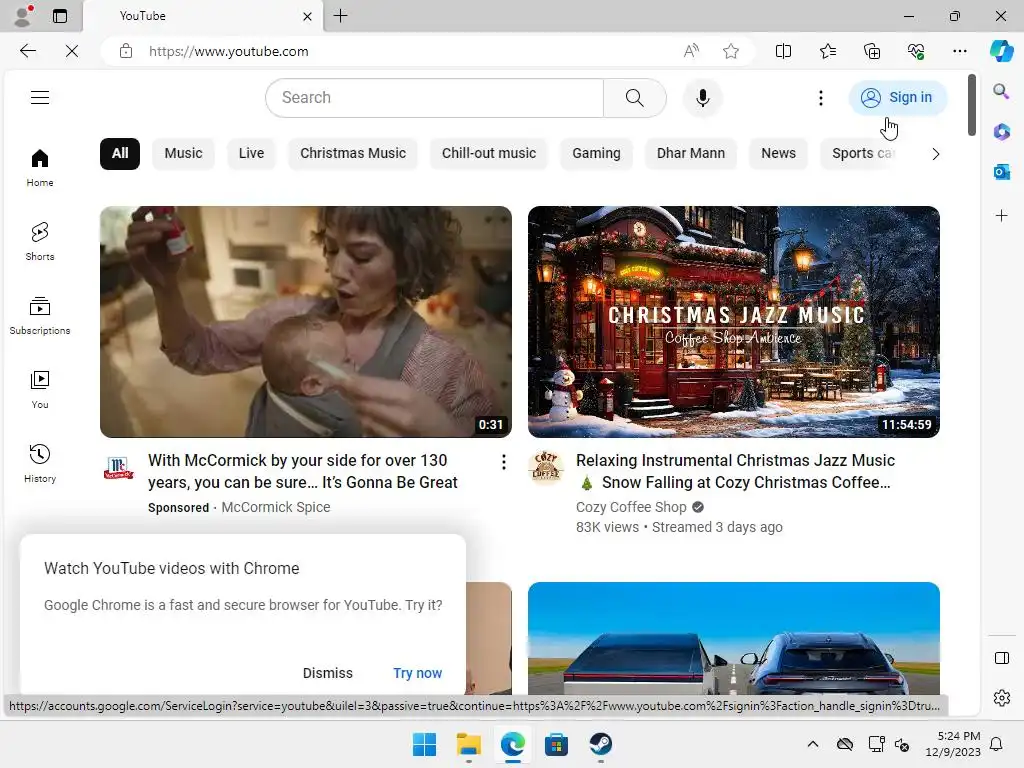Open the cars on highway thumbnail

[x=734, y=639]
